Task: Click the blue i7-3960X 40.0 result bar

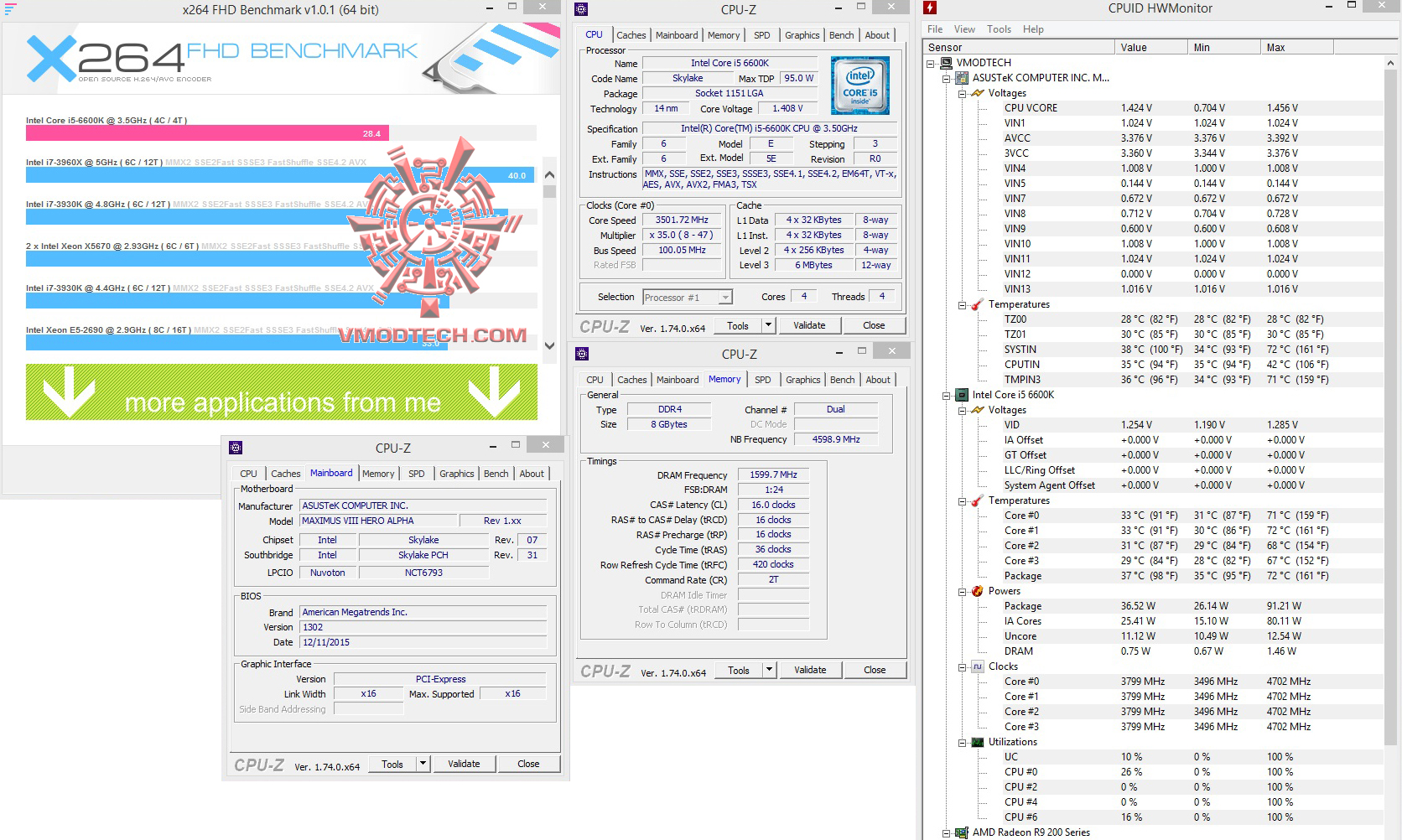Action: [280, 175]
